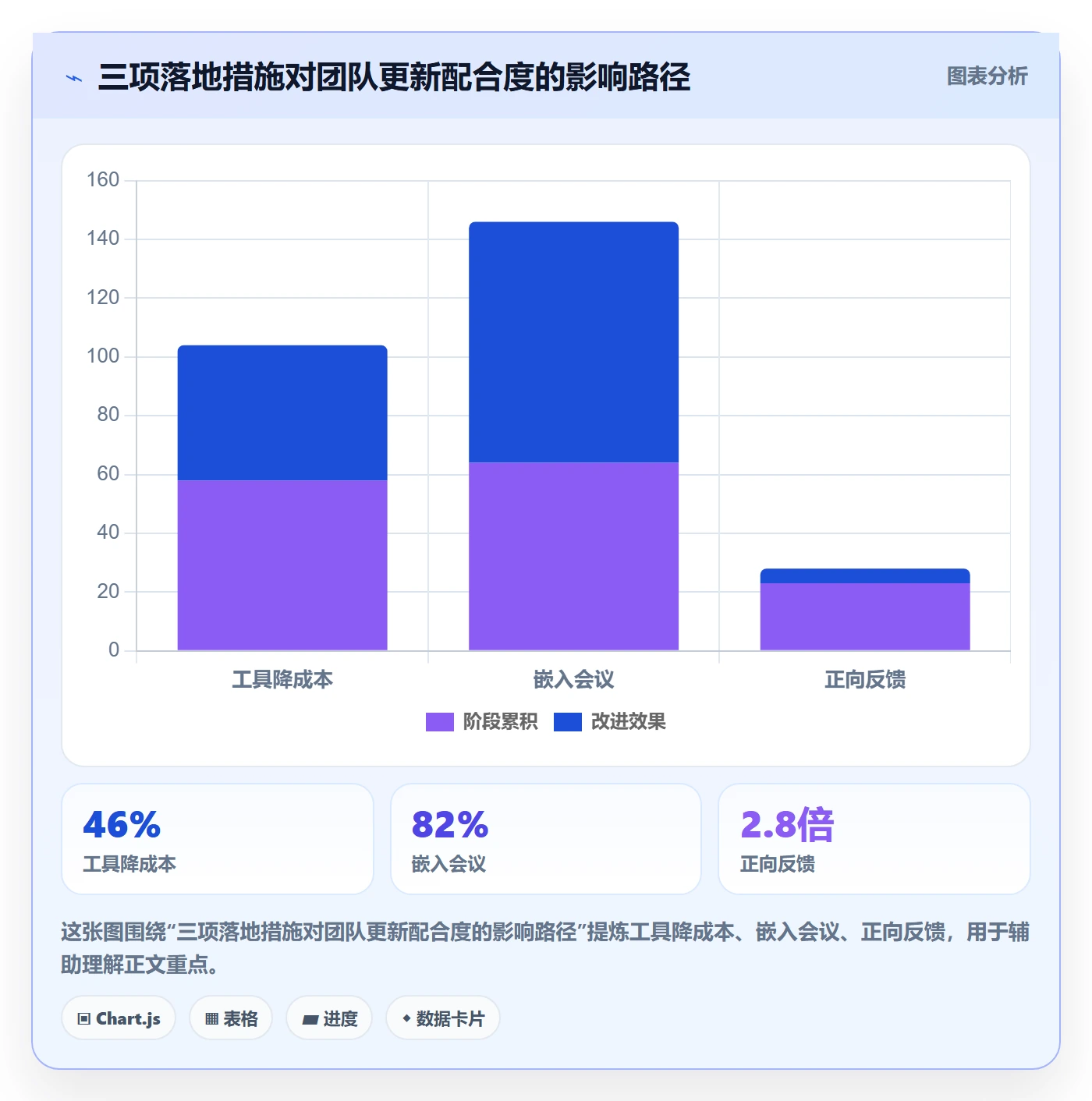Select the 表格 tag

click(231, 1018)
